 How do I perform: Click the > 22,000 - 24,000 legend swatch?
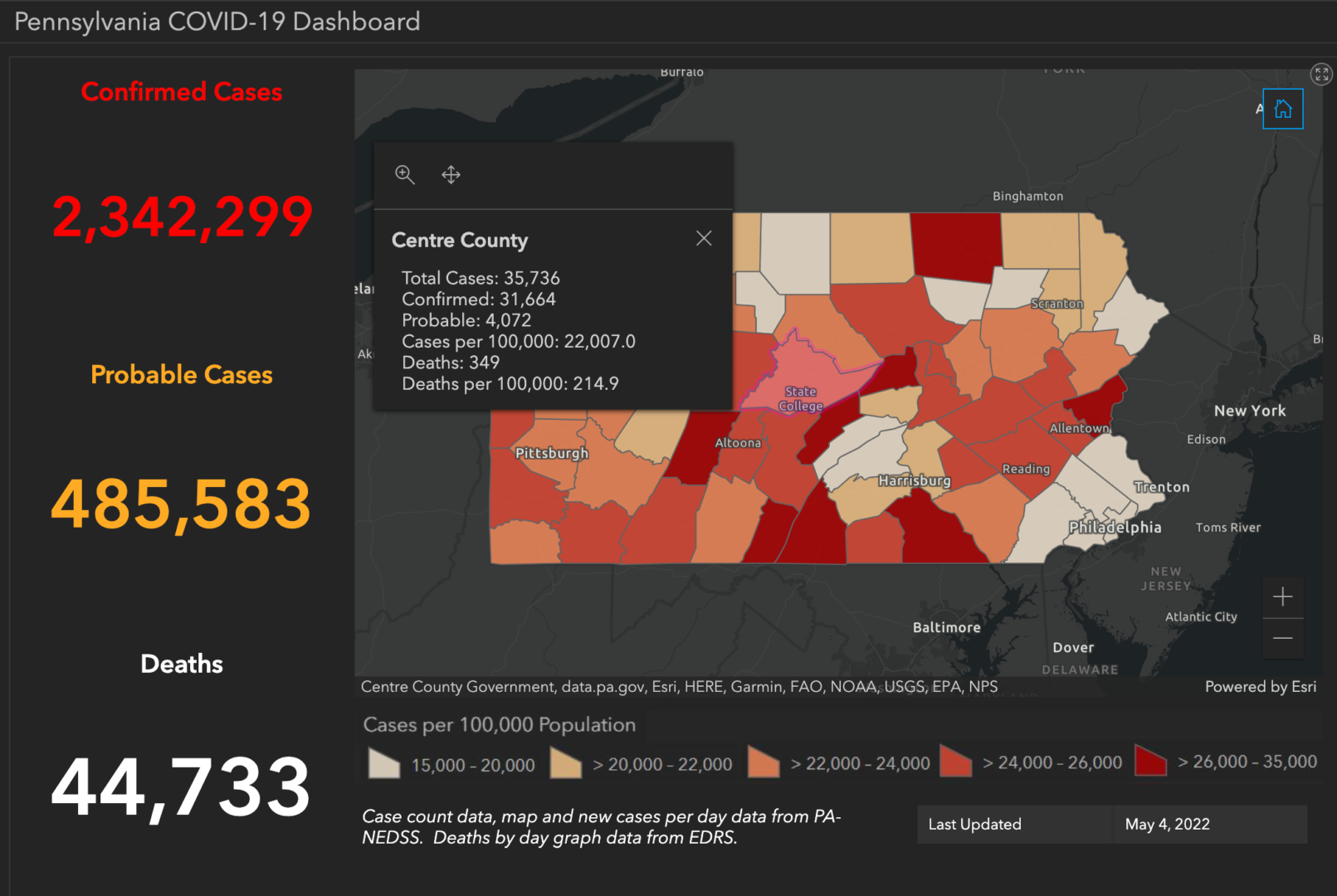pos(764,762)
